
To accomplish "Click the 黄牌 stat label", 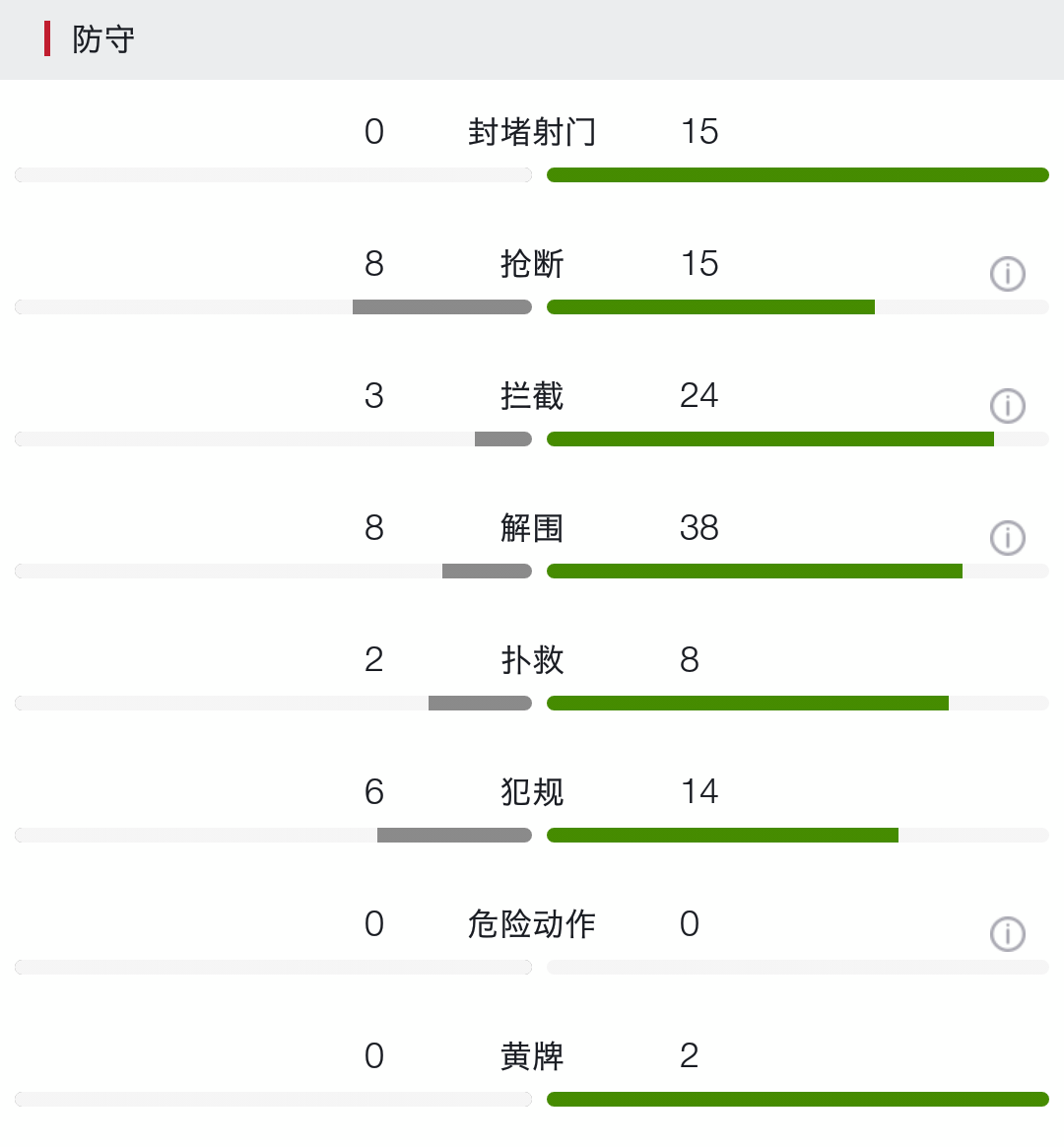I will click(x=532, y=1056).
